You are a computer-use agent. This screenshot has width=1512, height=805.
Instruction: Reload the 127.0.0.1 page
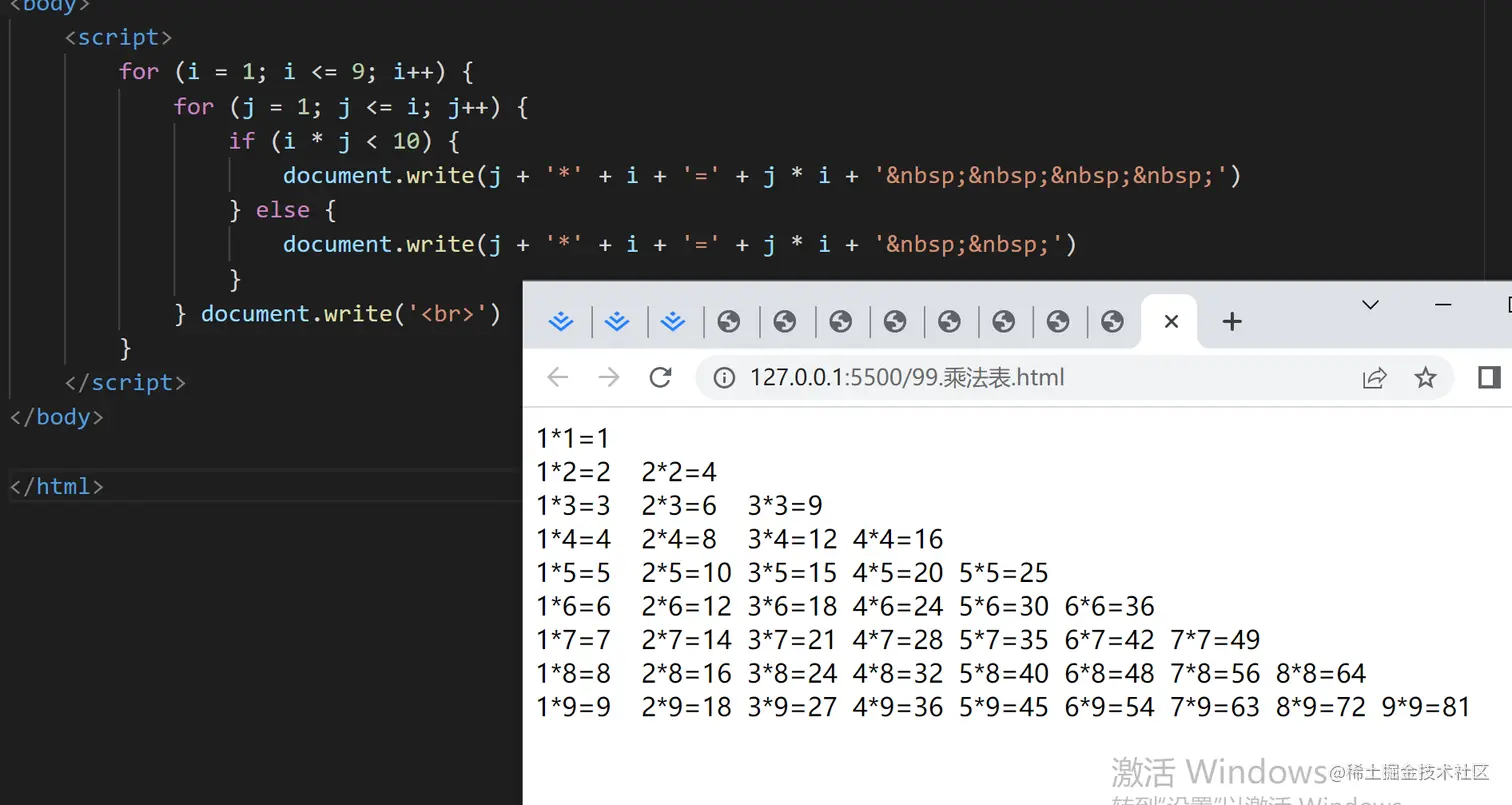660,377
